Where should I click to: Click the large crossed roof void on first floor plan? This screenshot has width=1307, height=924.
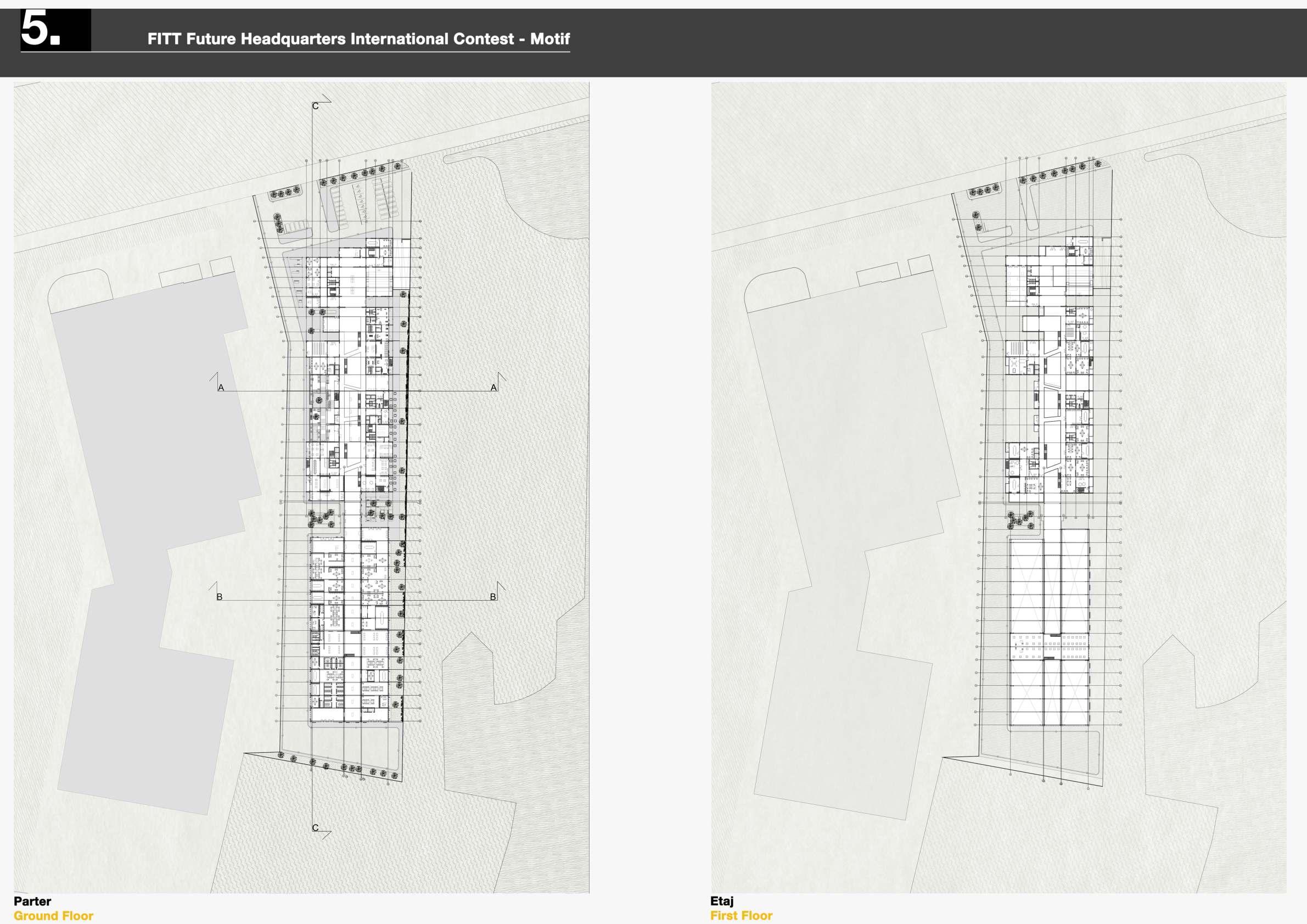click(x=1026, y=586)
